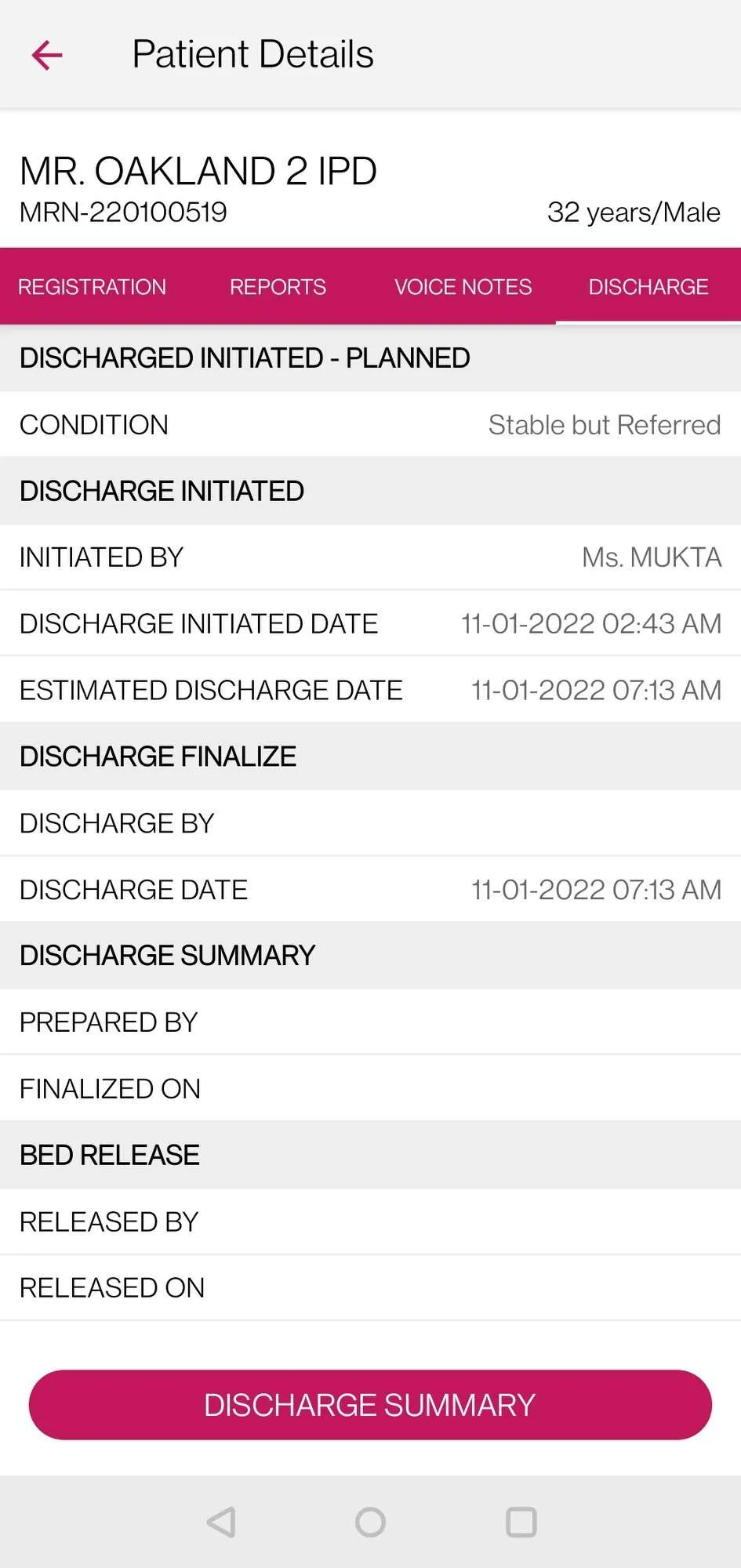The image size is (741, 1568).
Task: Open the Voice Notes tab
Action: (x=463, y=287)
